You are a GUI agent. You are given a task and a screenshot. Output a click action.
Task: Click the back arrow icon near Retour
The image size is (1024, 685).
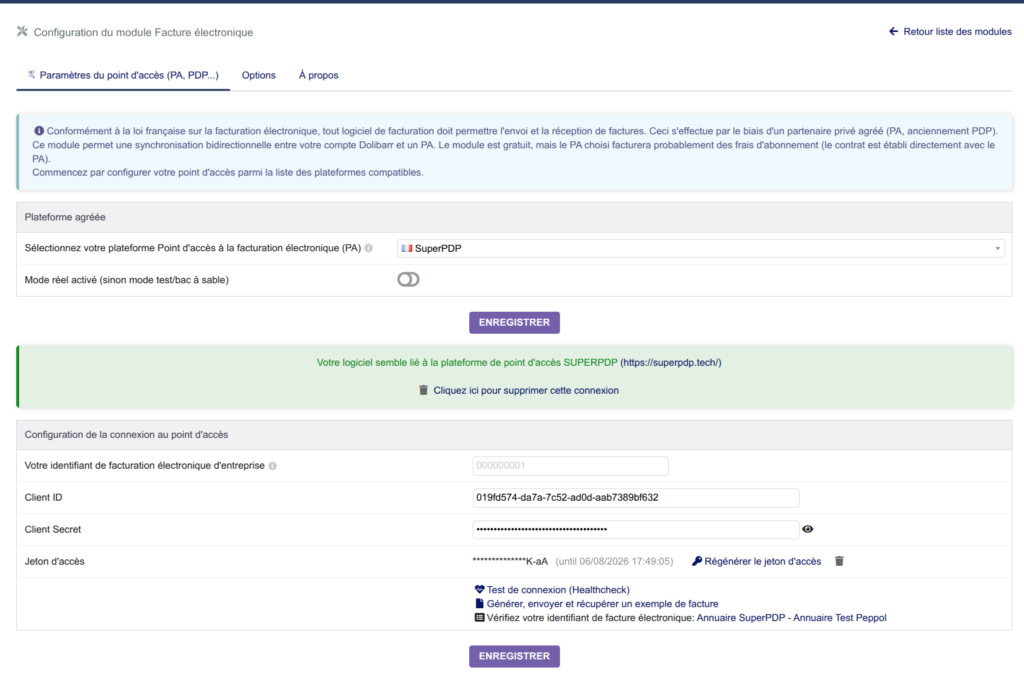[x=893, y=31]
